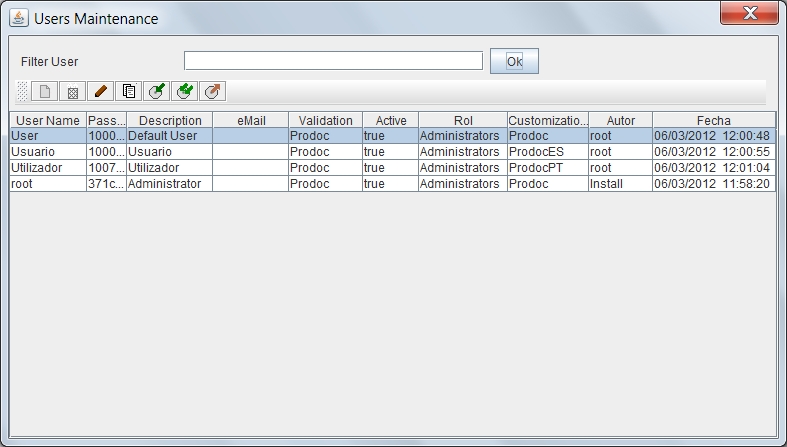787x447 pixels.
Task: Sort by the User Name column header
Action: pyautogui.click(x=48, y=120)
